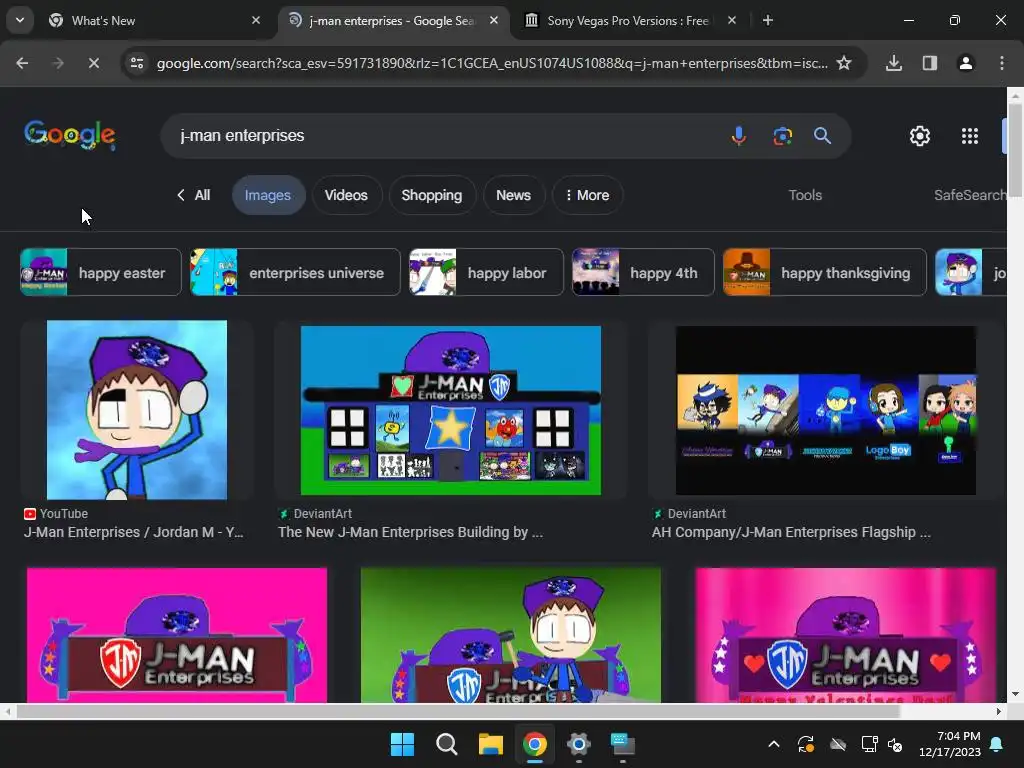This screenshot has height=768, width=1024.
Task: Go to All search results
Action: 193,195
